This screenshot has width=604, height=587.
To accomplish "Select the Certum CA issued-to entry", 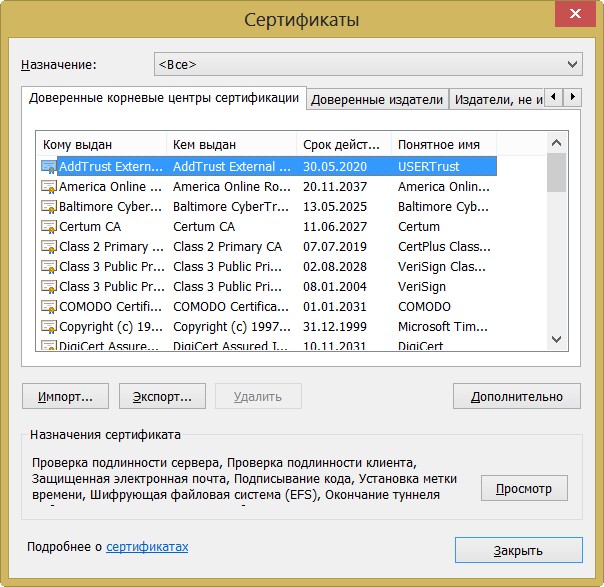I will [x=90, y=227].
